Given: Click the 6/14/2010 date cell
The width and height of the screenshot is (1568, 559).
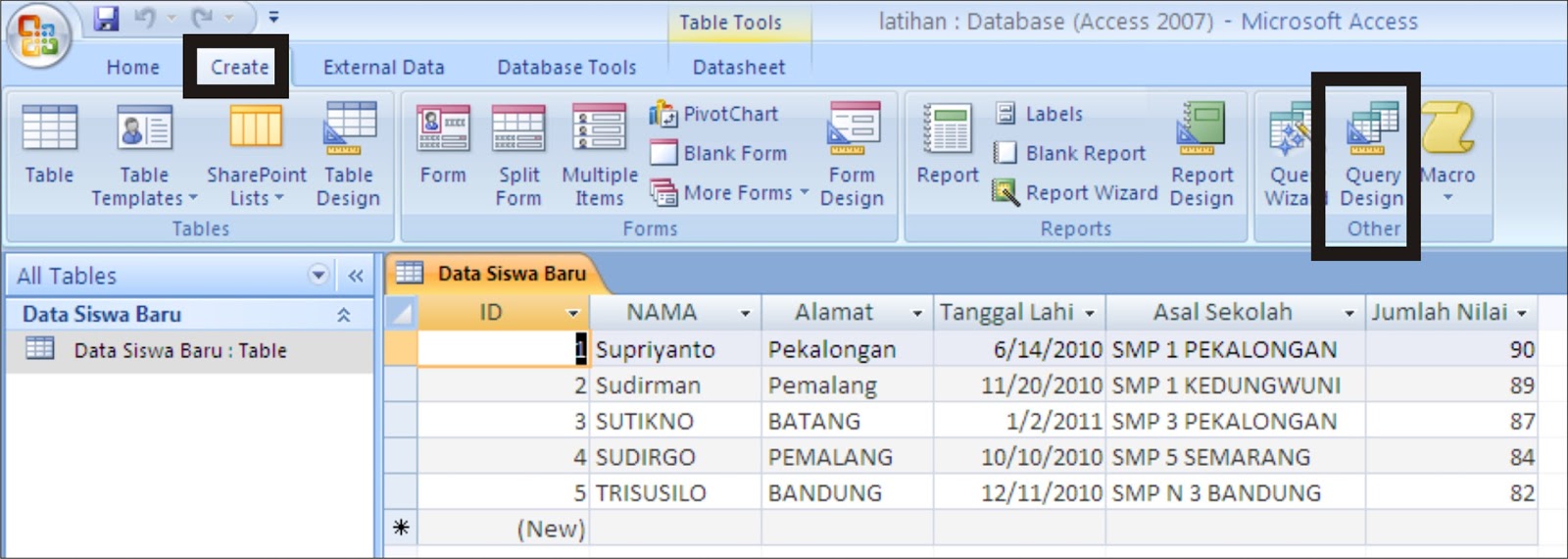Looking at the screenshot, I should click(x=1019, y=349).
